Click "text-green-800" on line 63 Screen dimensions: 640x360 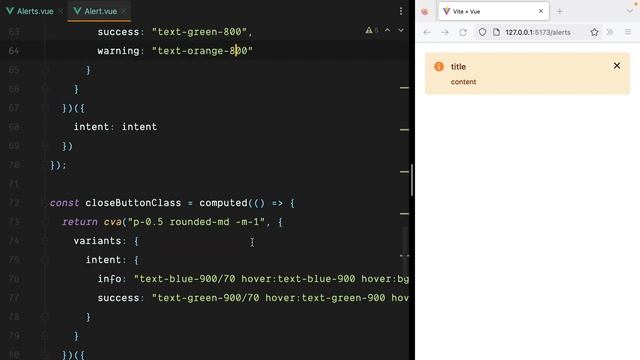pyautogui.click(x=200, y=32)
